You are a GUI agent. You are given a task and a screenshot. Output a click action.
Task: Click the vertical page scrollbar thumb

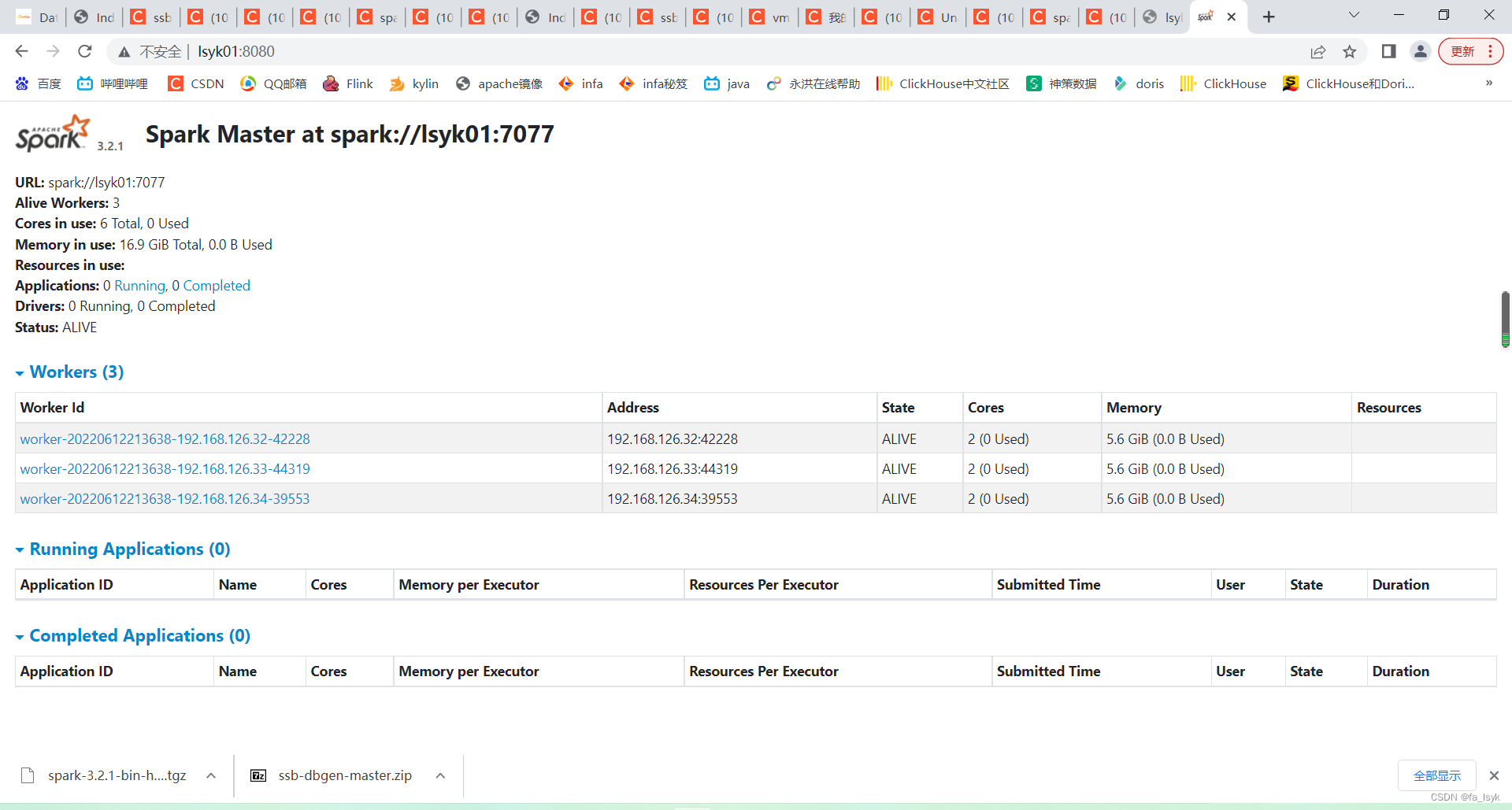coord(1505,319)
